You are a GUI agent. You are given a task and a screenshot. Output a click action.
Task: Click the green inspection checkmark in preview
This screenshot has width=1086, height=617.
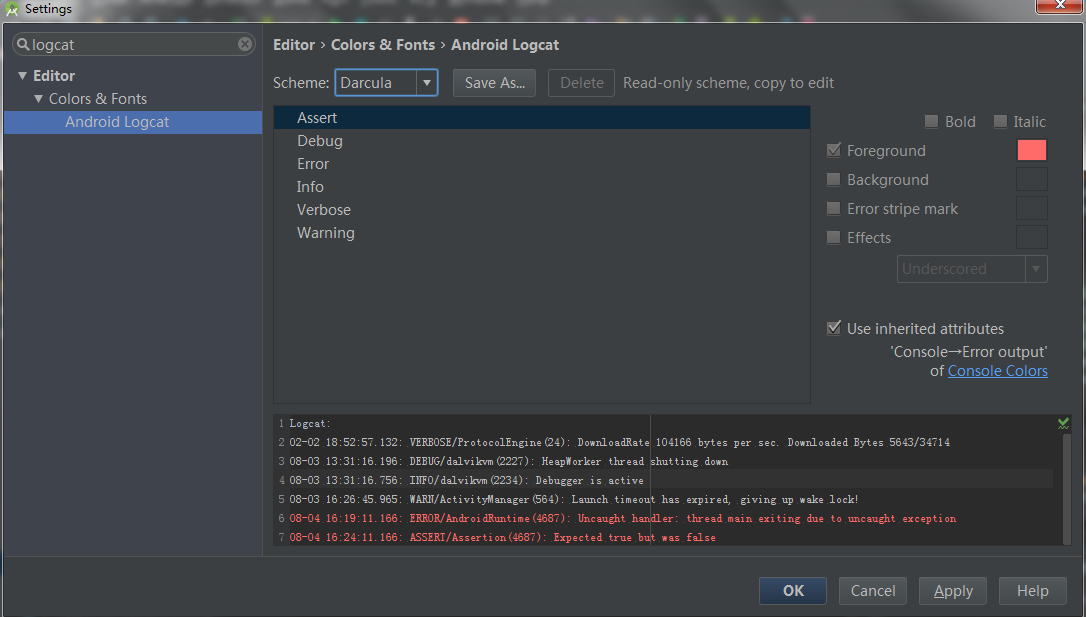[x=1063, y=423]
